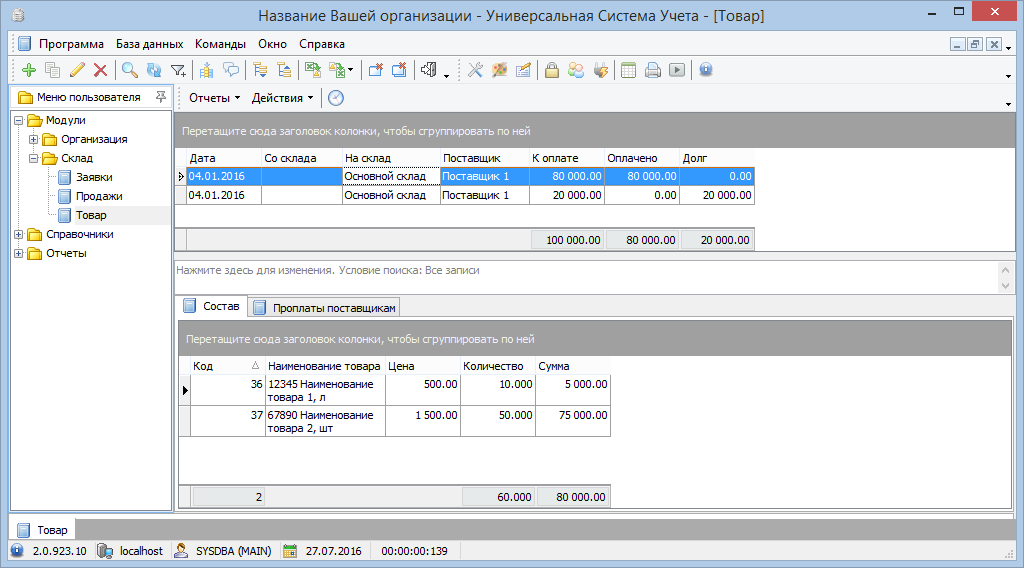The height and width of the screenshot is (568, 1024).
Task: Pin the Меню пользователя panel
Action: coord(160,98)
